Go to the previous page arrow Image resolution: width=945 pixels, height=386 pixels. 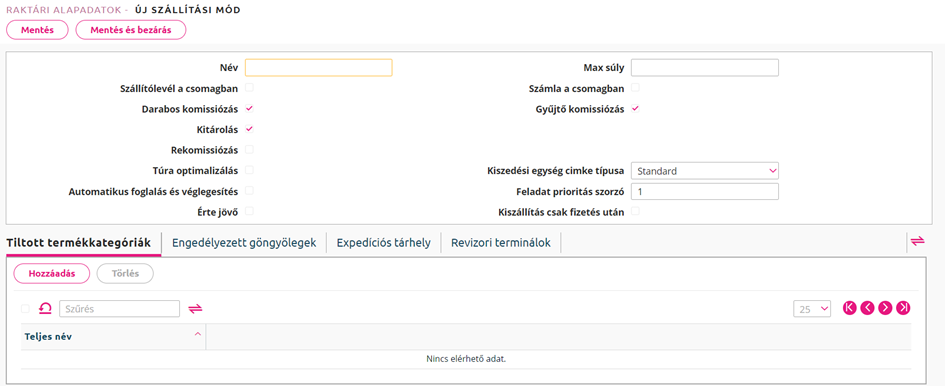867,308
